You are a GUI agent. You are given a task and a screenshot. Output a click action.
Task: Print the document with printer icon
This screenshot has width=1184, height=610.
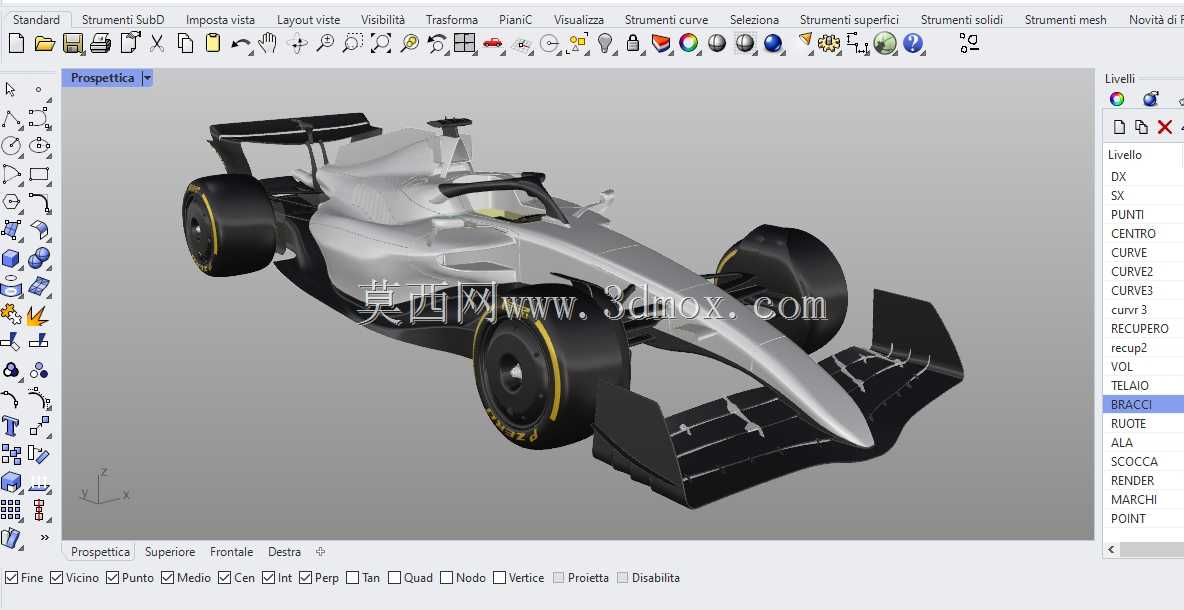click(100, 44)
